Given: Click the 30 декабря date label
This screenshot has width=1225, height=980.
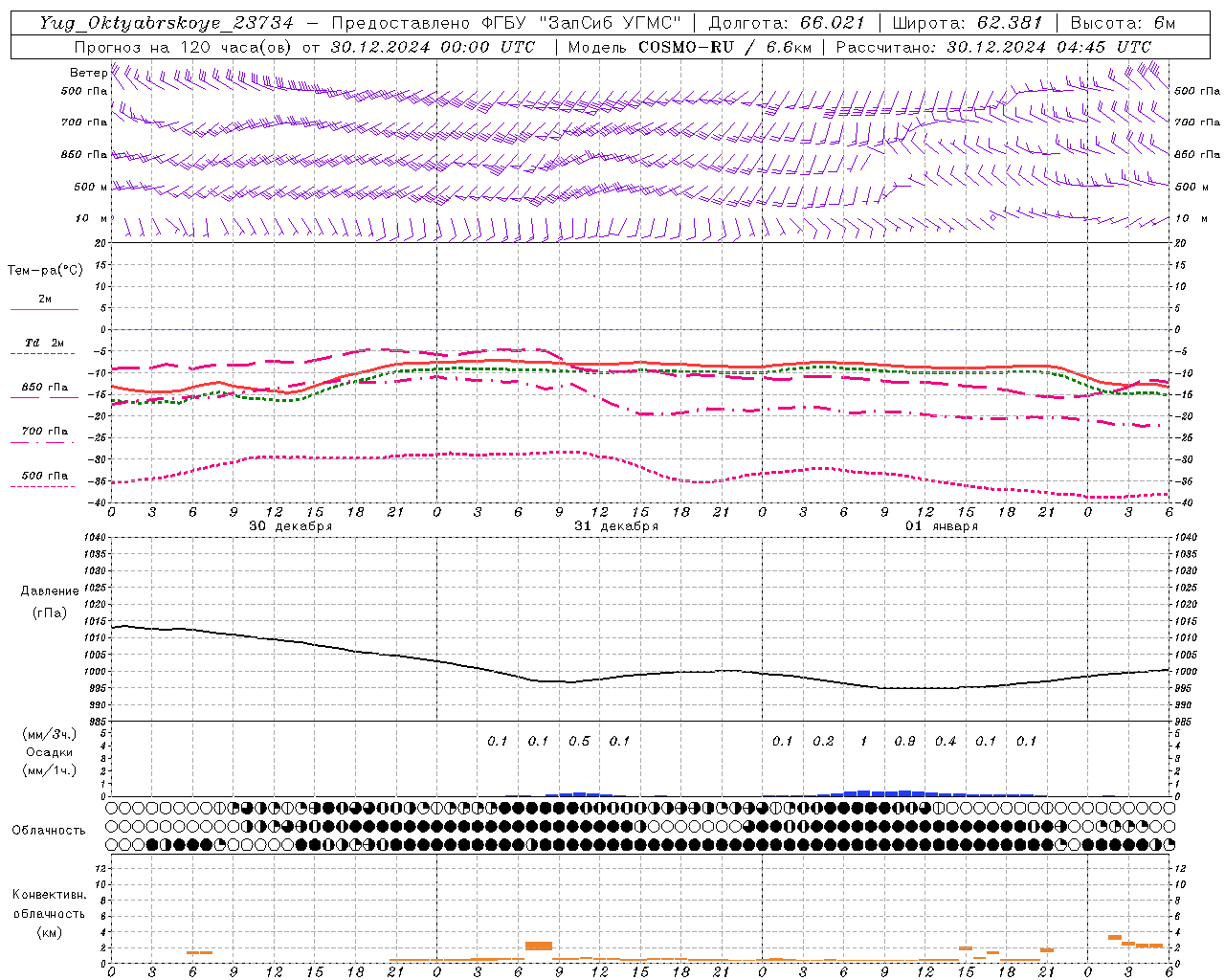Looking at the screenshot, I should (291, 526).
